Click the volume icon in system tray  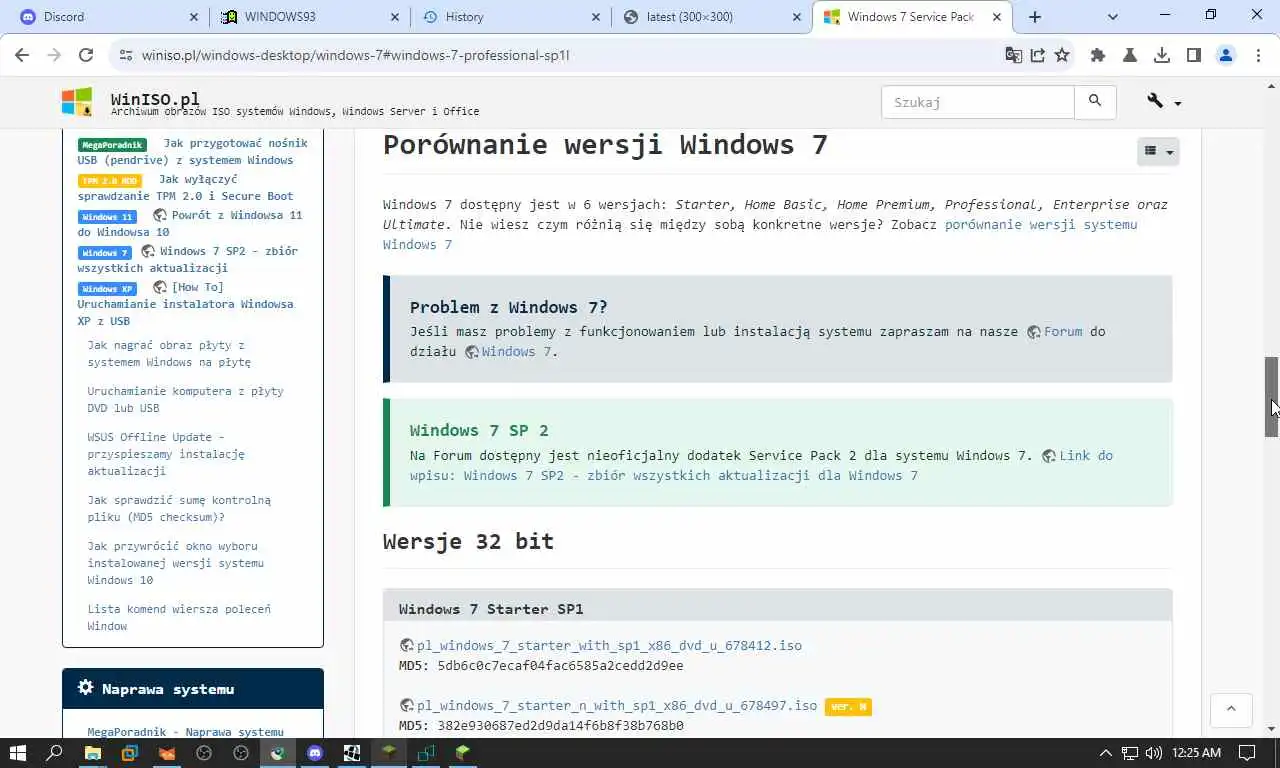coord(1153,752)
